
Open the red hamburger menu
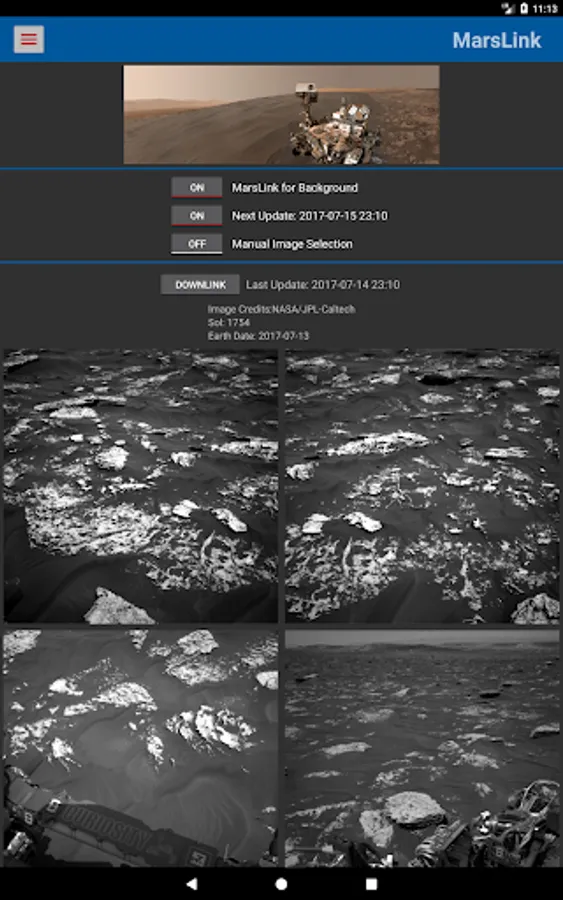(x=29, y=40)
